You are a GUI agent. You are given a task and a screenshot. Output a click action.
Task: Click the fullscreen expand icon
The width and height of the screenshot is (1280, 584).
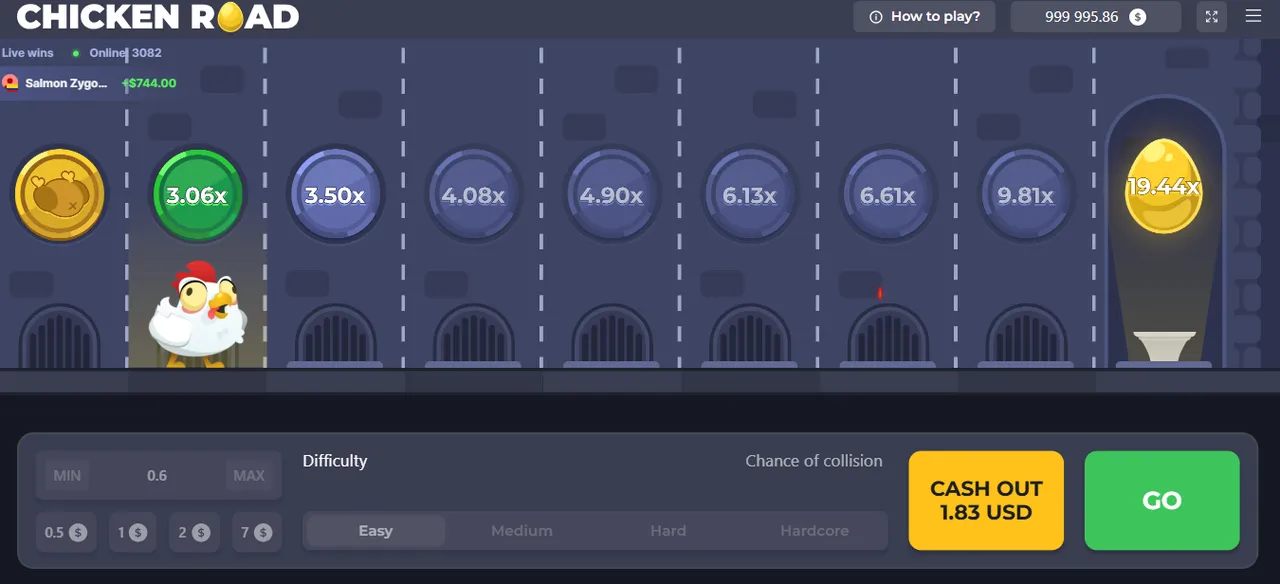(1211, 17)
